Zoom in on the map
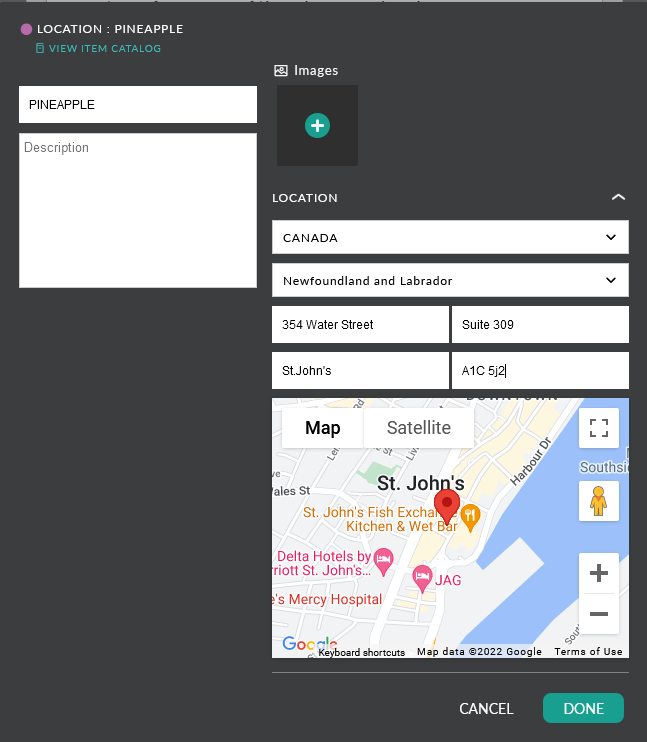 coord(599,573)
